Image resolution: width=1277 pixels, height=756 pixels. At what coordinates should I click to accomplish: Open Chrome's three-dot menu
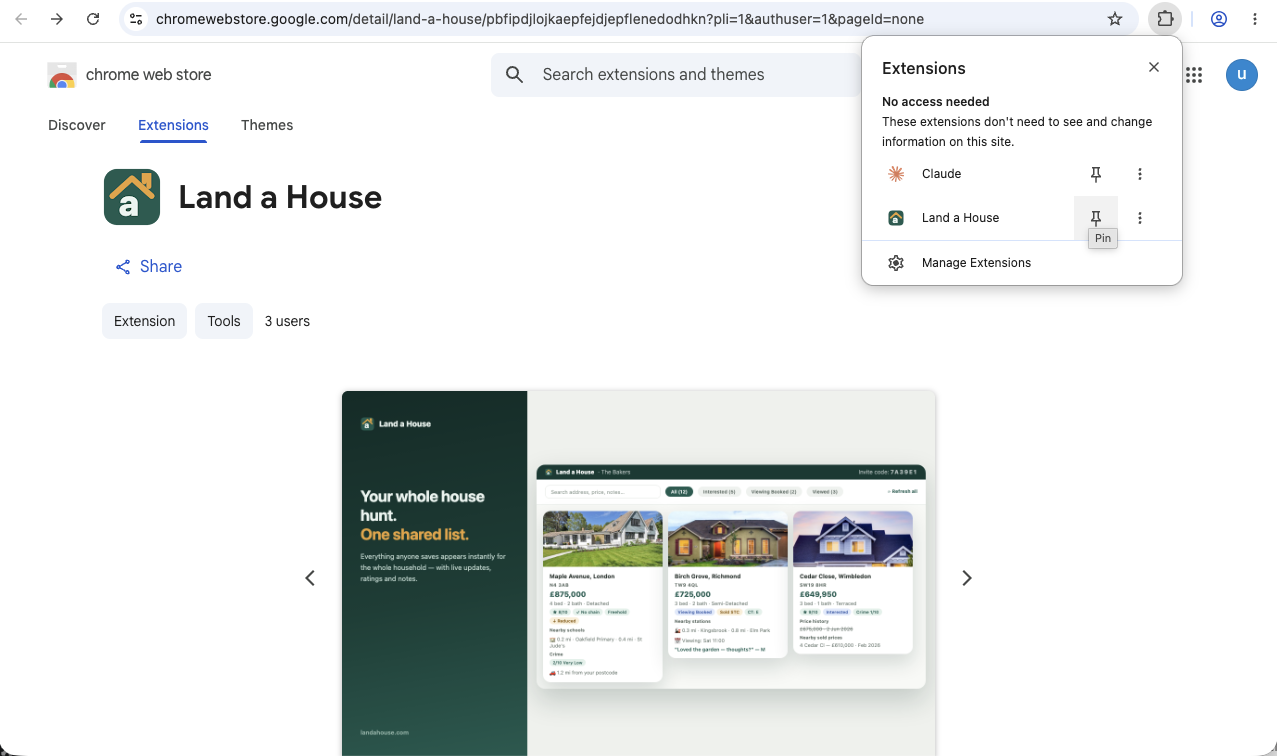1255,19
